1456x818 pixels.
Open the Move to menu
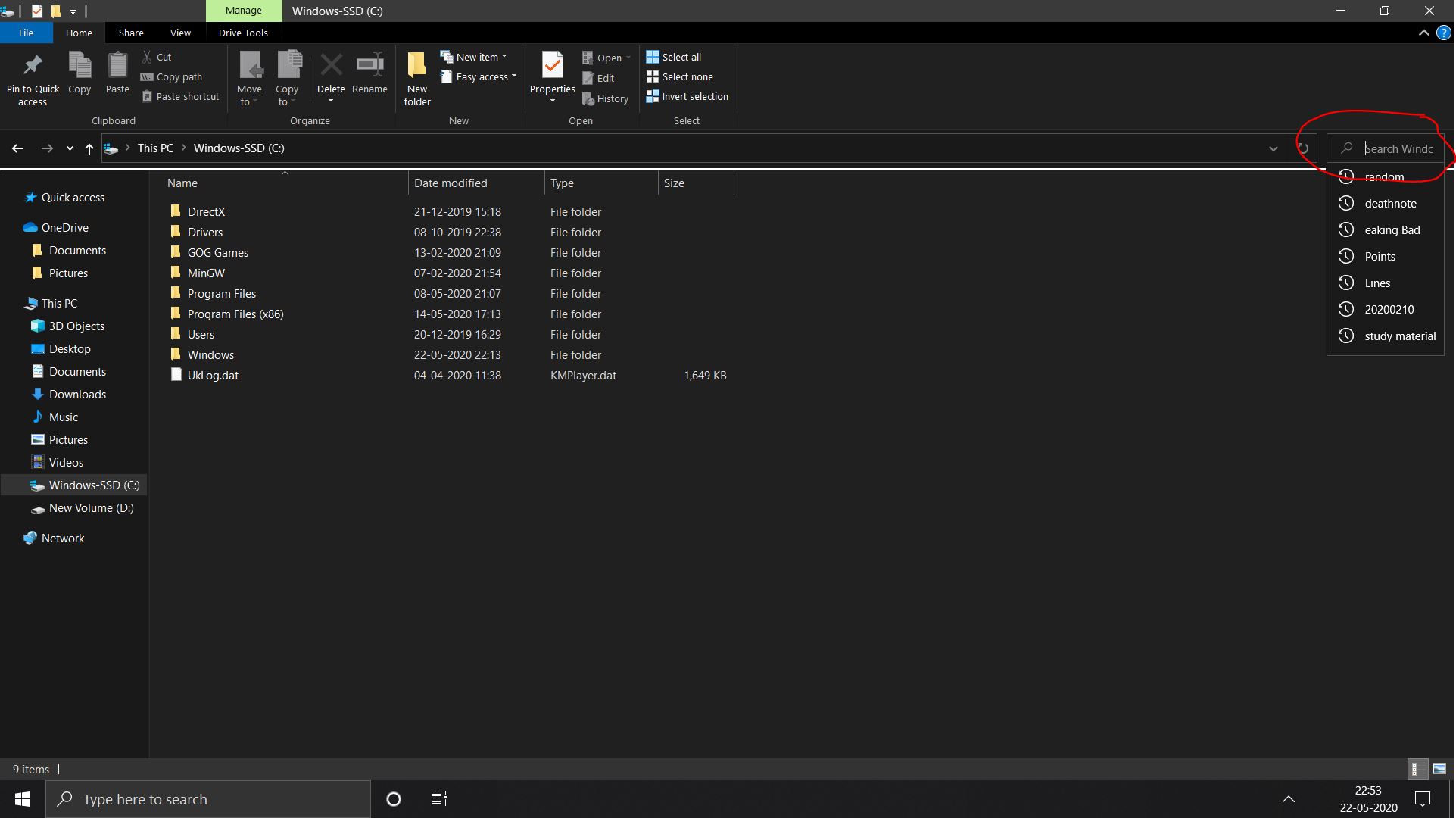pos(249,79)
